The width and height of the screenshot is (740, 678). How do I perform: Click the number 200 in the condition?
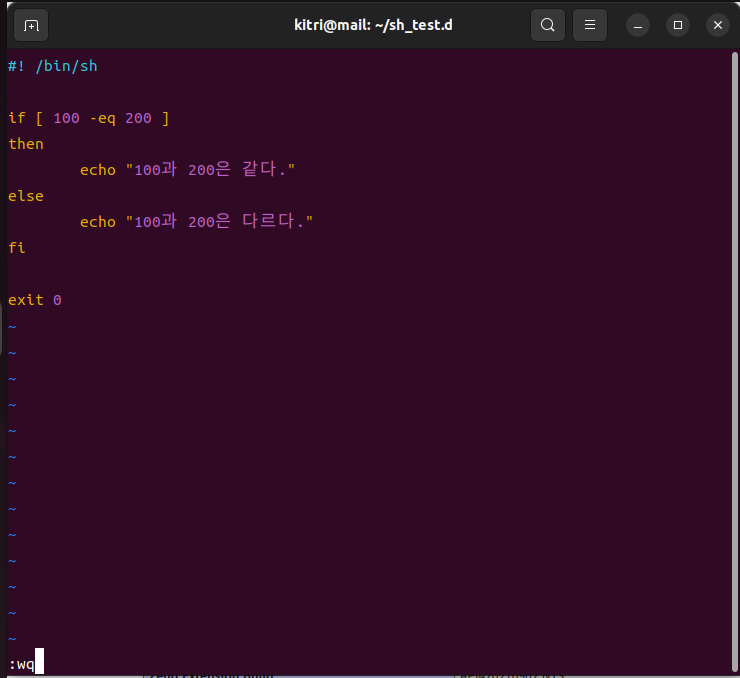(138, 118)
